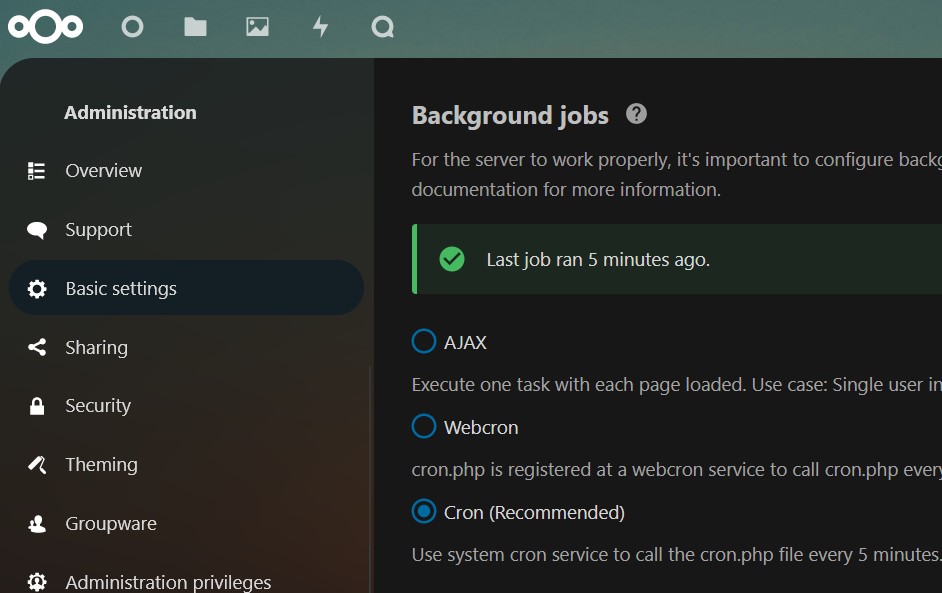Select the AJAX radio button
This screenshot has width=942, height=593.
(x=424, y=341)
